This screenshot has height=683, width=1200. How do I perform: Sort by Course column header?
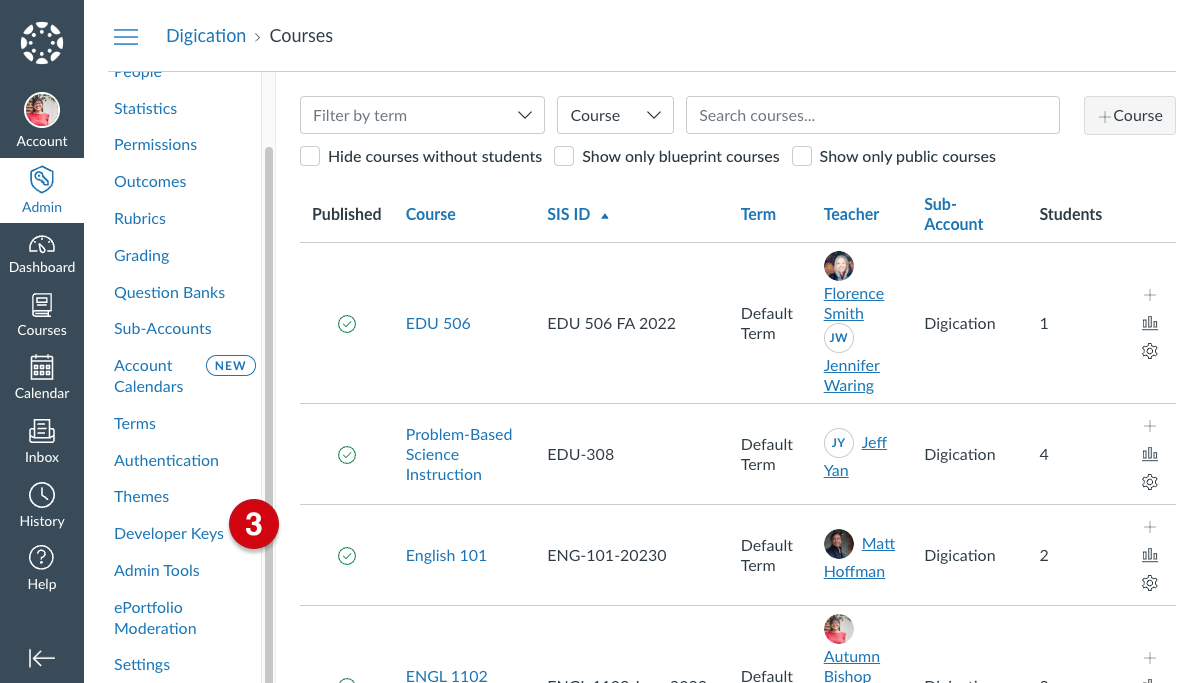(x=430, y=214)
